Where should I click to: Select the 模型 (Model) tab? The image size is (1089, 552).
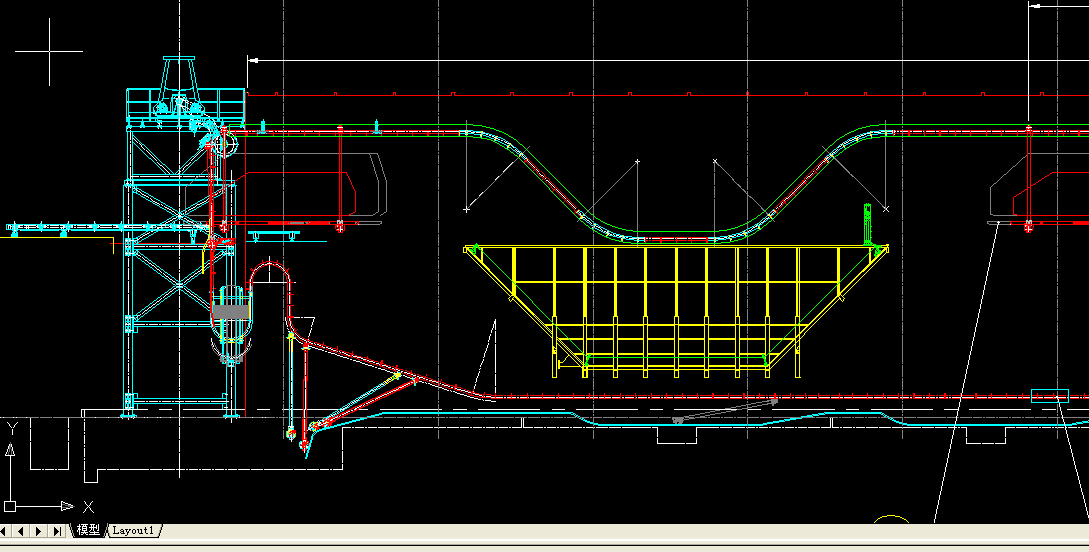click(89, 530)
